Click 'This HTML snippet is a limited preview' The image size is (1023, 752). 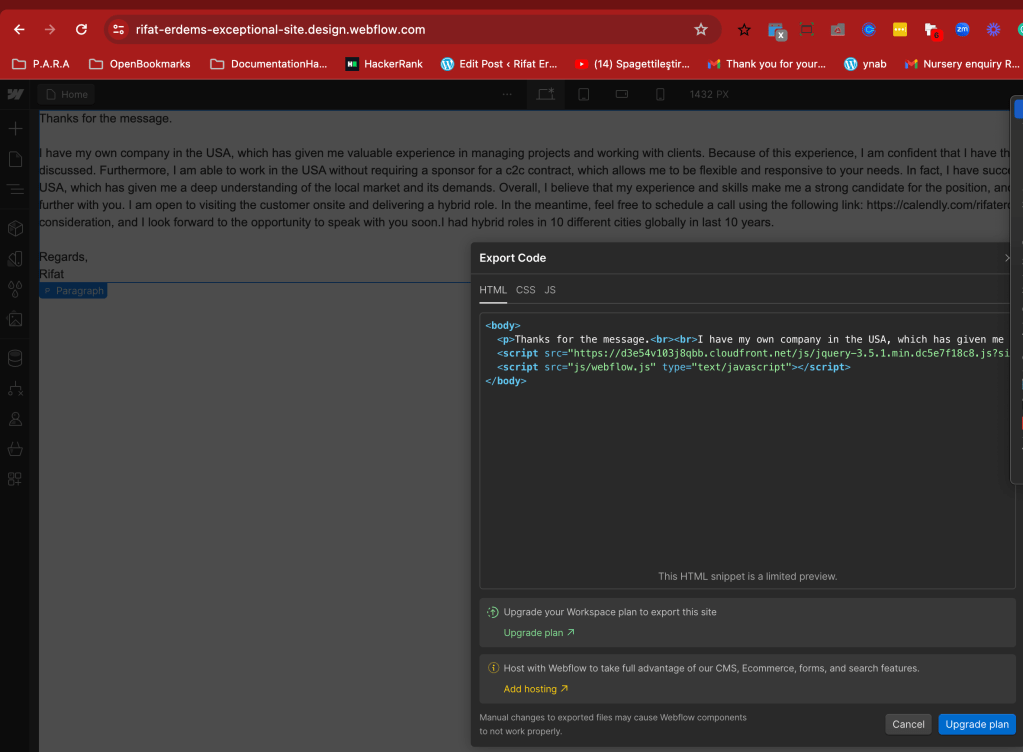[x=747, y=577]
